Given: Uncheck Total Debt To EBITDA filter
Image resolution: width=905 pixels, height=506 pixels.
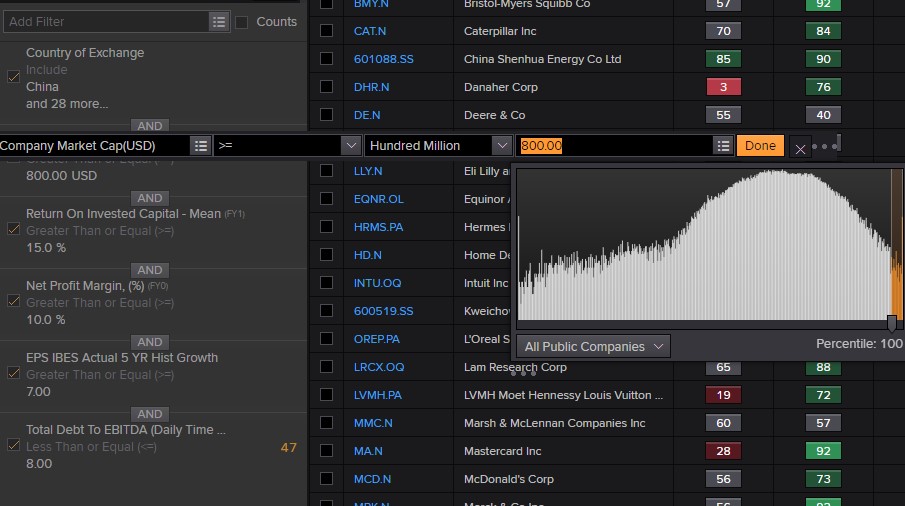Looking at the screenshot, I should point(13,445).
